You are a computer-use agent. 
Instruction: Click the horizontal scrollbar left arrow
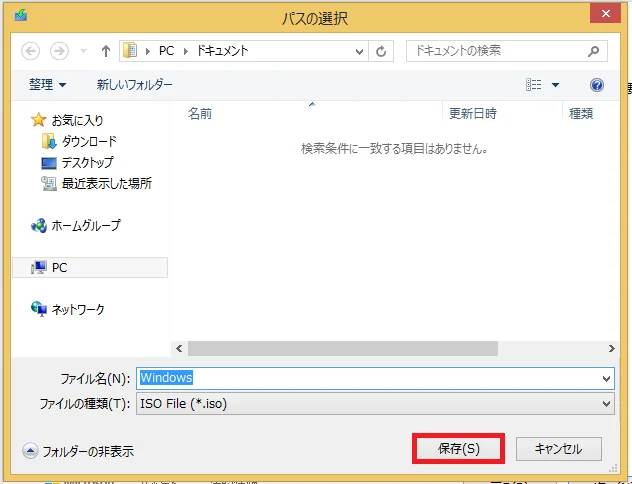[x=179, y=349]
